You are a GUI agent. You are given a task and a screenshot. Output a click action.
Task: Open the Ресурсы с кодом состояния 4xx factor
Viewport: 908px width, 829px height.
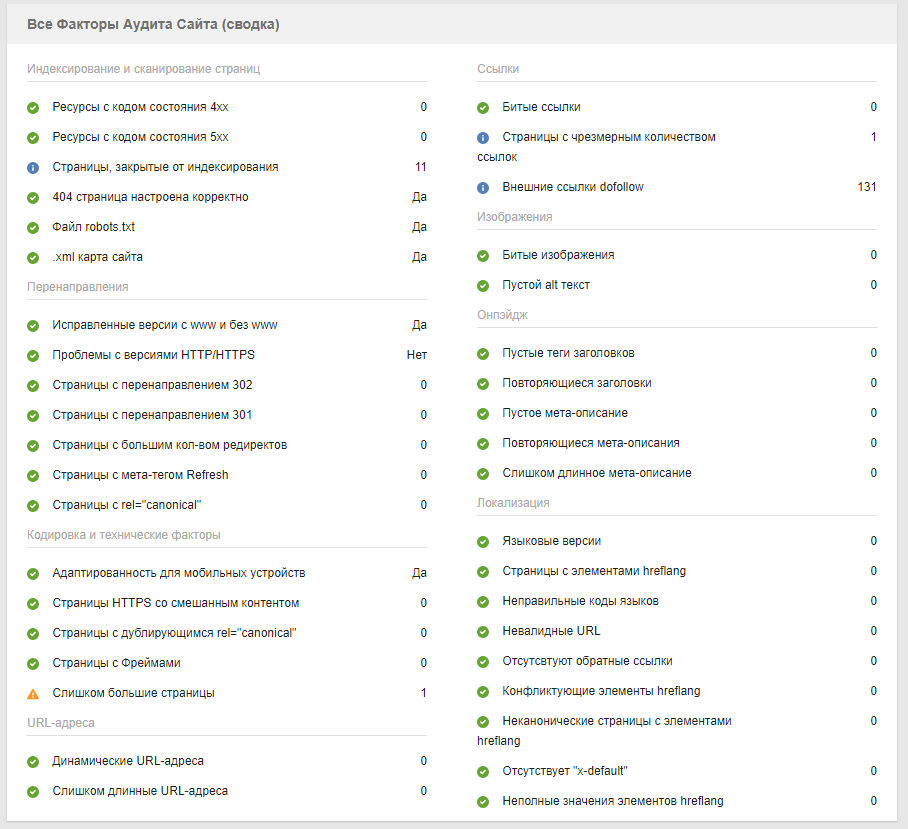pos(140,107)
